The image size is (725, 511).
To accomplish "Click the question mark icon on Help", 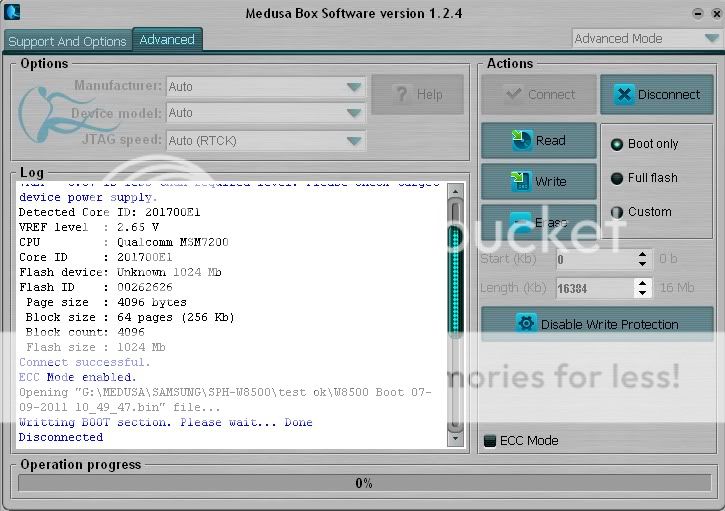I will 402,94.
